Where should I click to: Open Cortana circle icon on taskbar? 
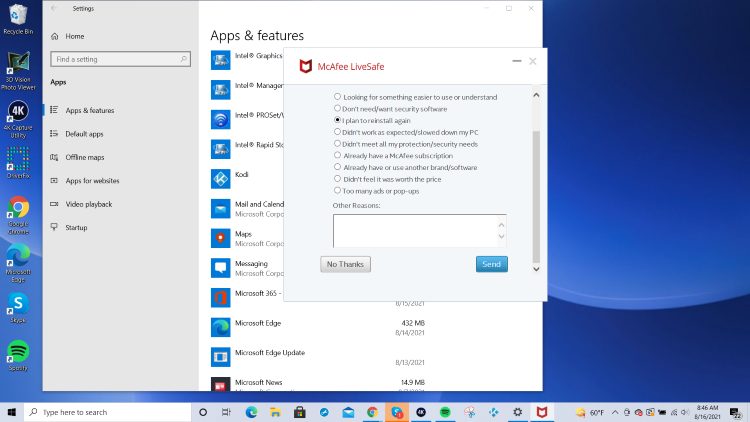(203, 412)
